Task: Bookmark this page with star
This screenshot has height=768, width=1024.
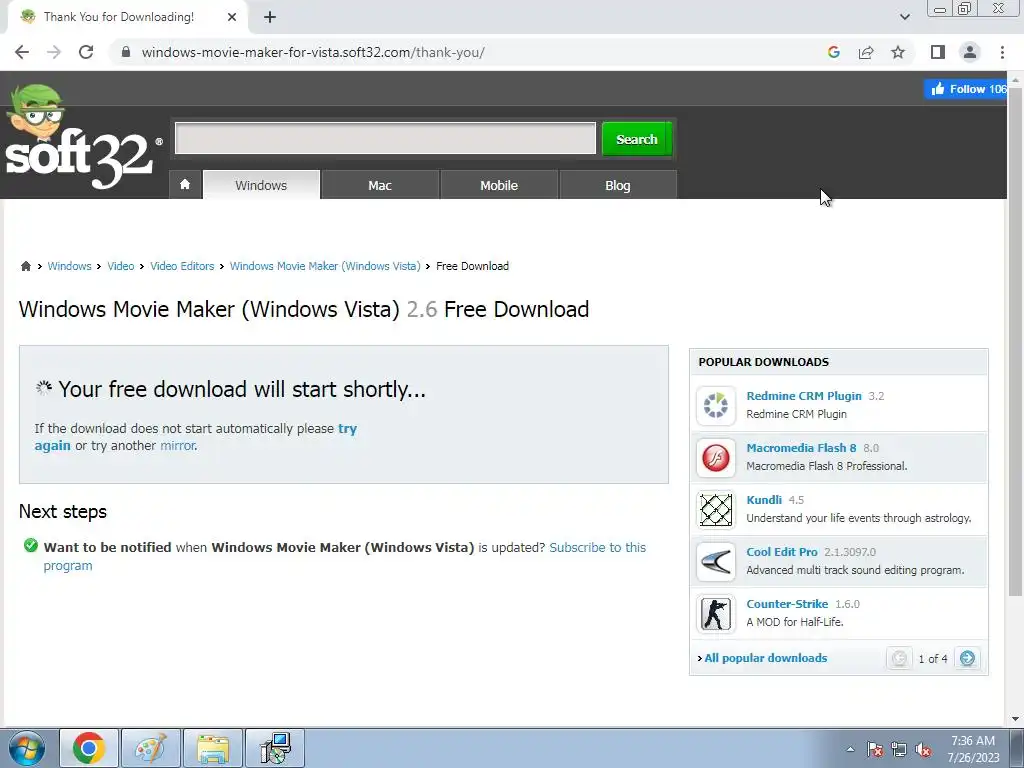Action: pyautogui.click(x=898, y=52)
